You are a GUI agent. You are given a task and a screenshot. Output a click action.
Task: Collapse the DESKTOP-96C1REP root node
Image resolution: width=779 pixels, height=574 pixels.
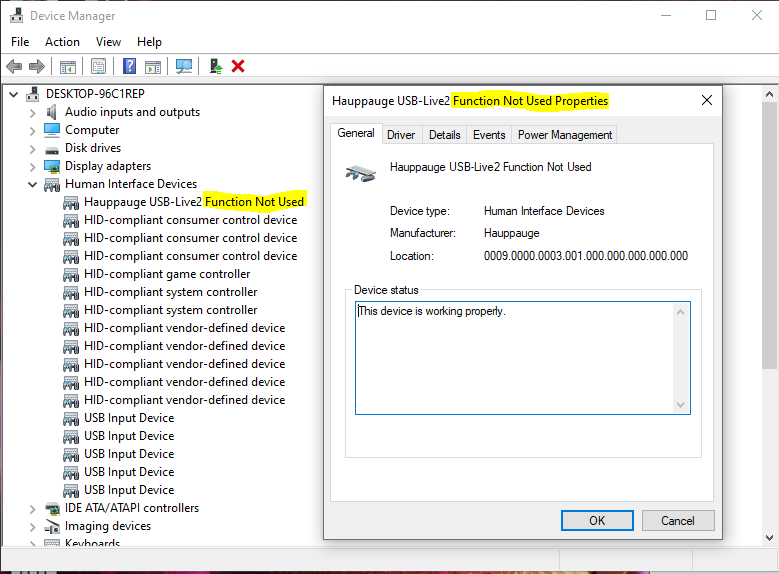pos(14,94)
